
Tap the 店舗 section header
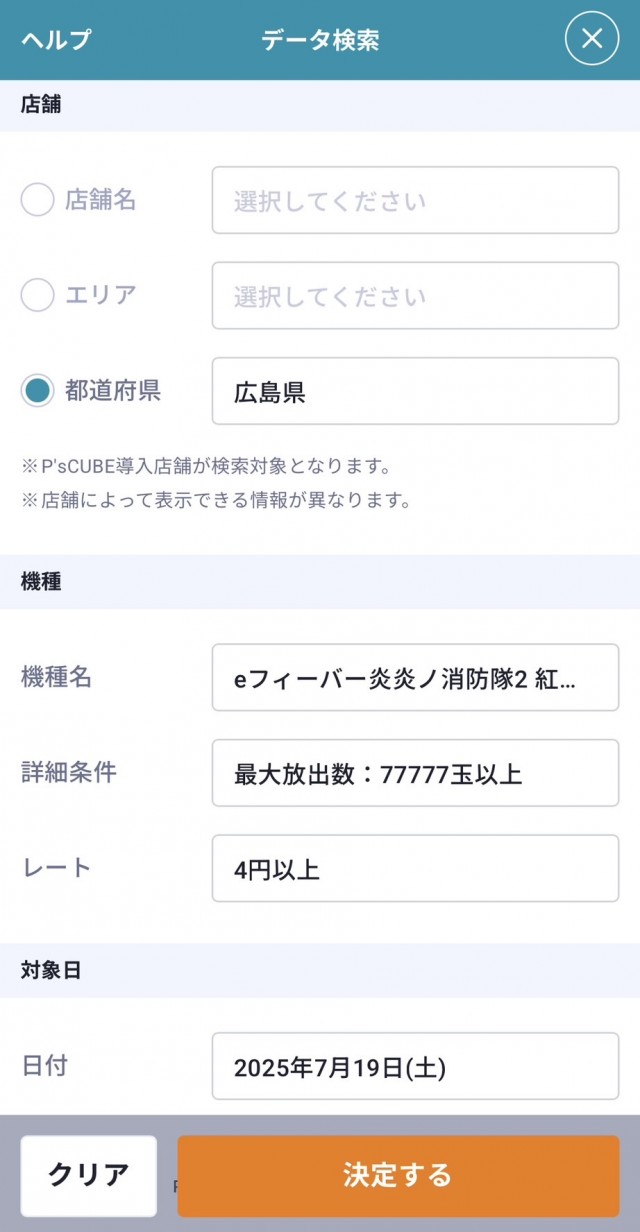click(40, 104)
